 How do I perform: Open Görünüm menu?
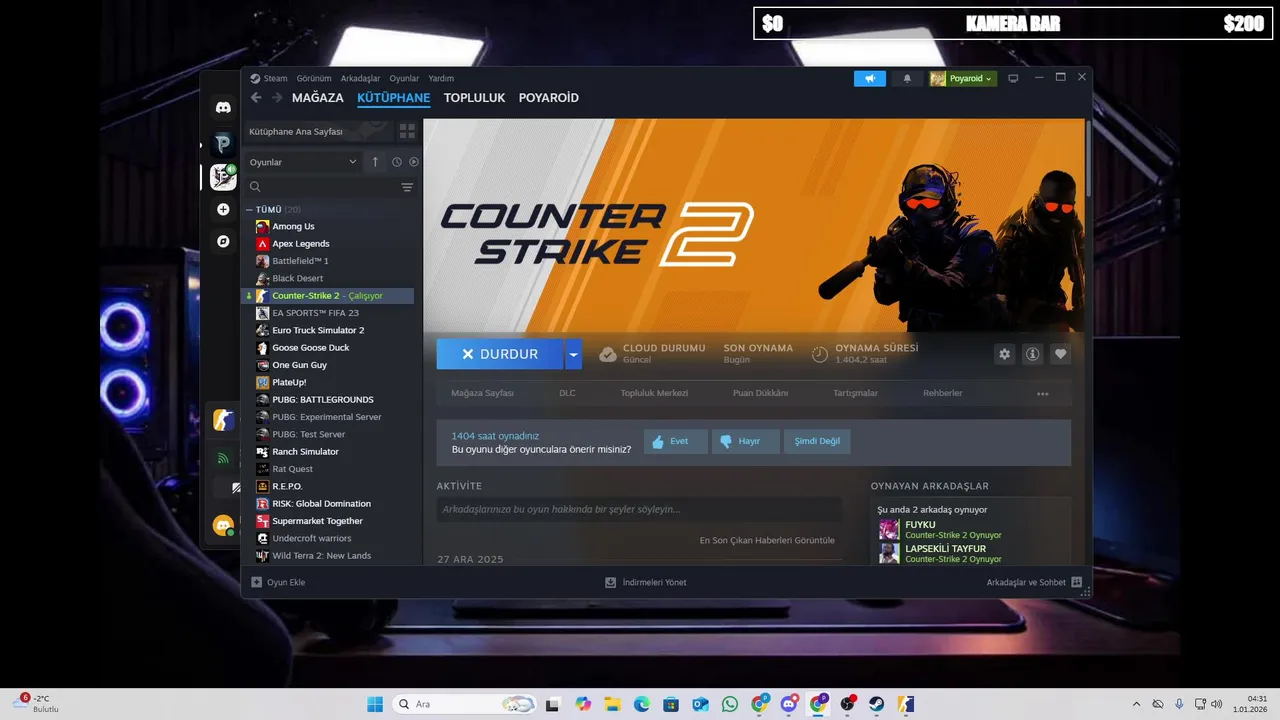coord(314,78)
